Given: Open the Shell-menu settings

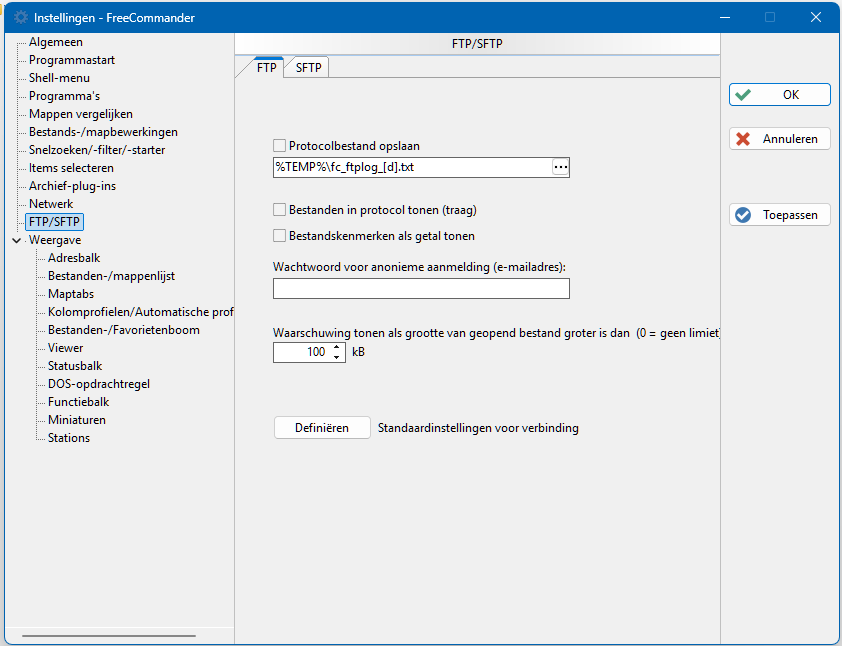Looking at the screenshot, I should [59, 78].
